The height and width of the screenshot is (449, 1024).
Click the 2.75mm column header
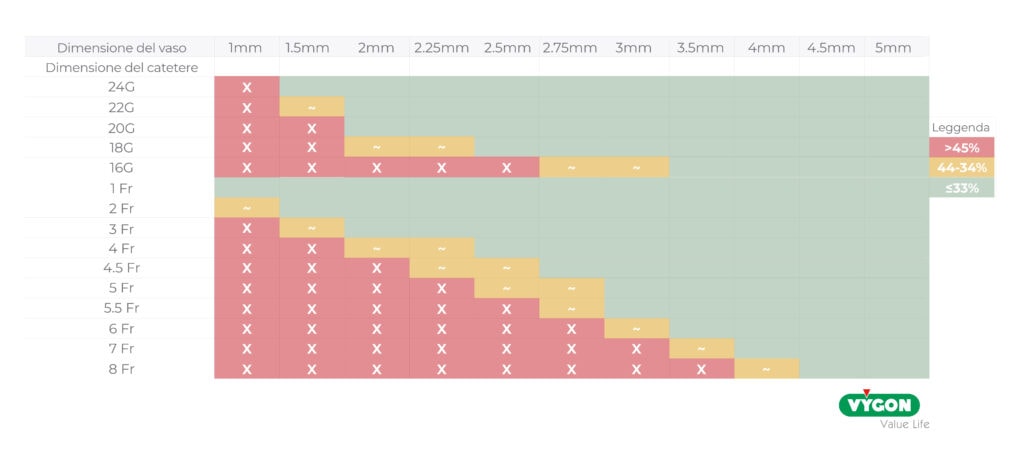(569, 48)
